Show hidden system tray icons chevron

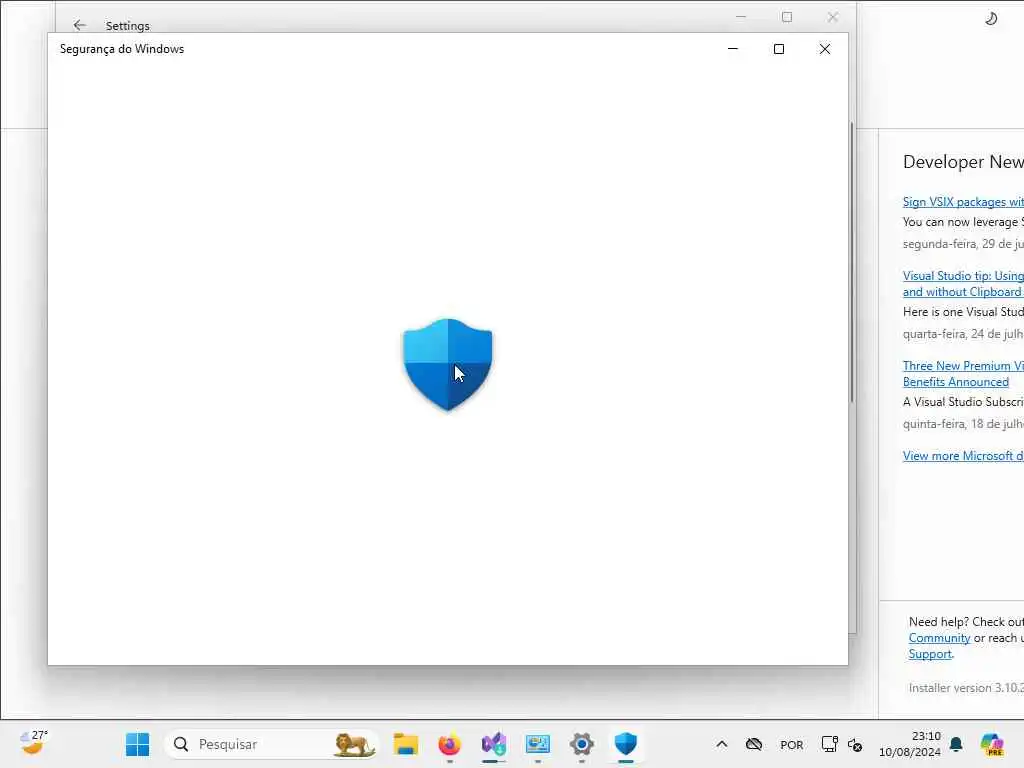tap(722, 744)
